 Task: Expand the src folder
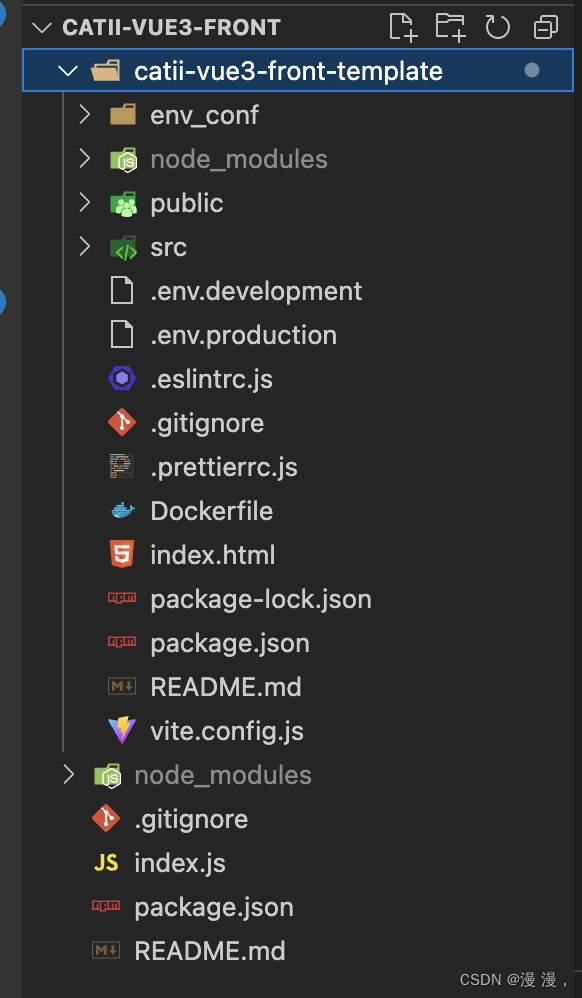tap(84, 246)
